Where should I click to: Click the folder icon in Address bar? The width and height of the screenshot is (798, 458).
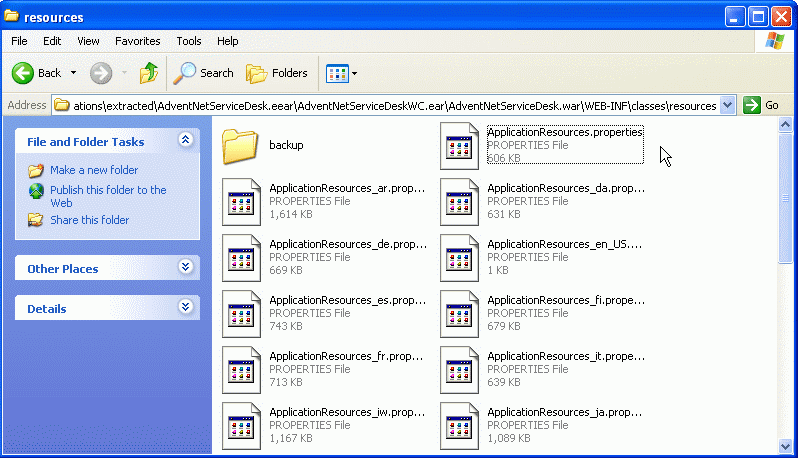point(62,105)
